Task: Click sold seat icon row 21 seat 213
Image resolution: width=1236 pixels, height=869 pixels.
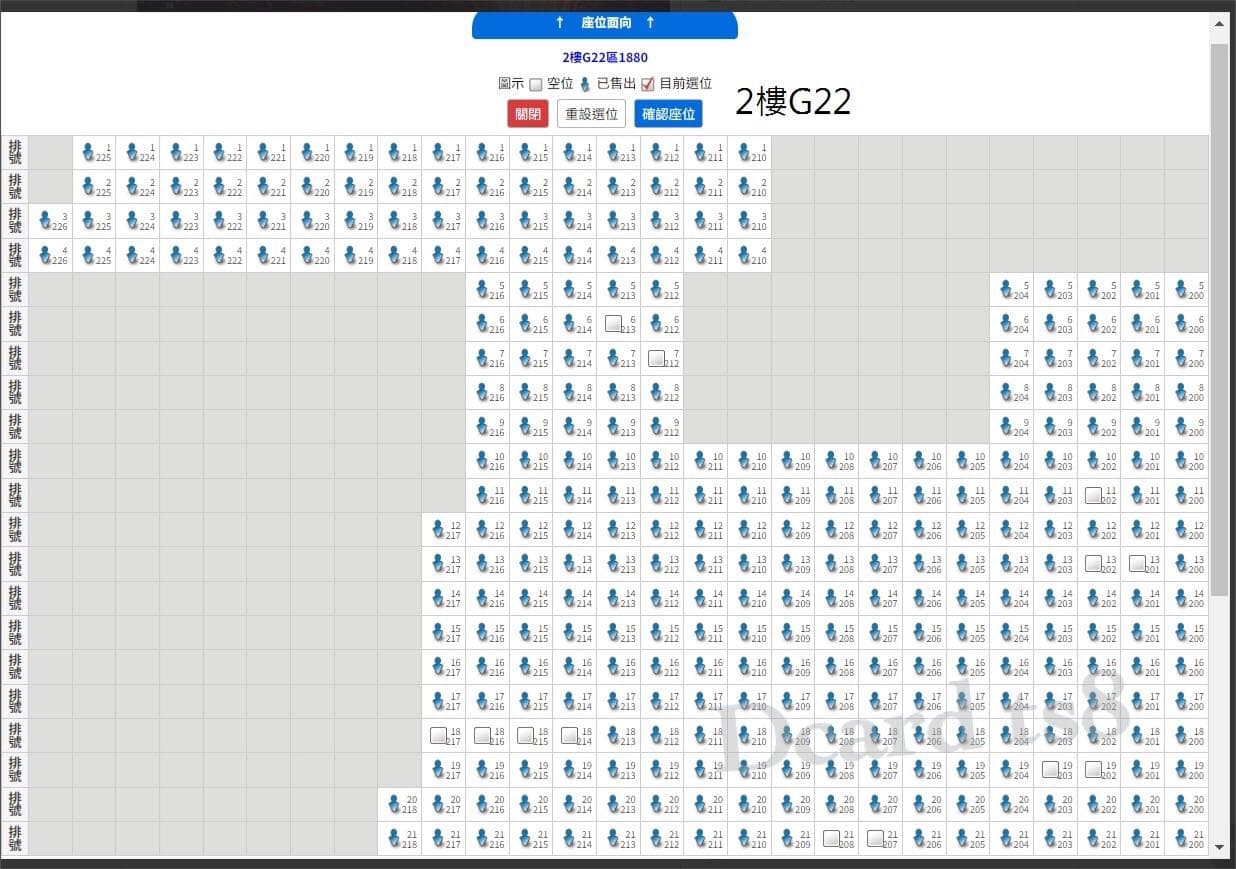Action: coord(614,838)
